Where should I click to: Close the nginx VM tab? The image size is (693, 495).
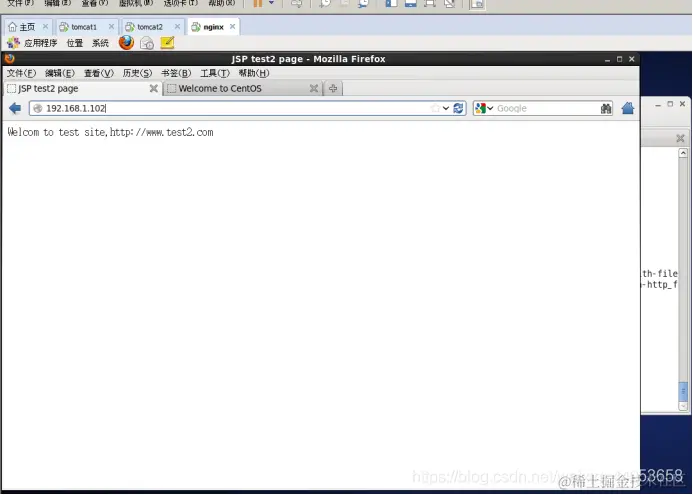click(x=232, y=27)
